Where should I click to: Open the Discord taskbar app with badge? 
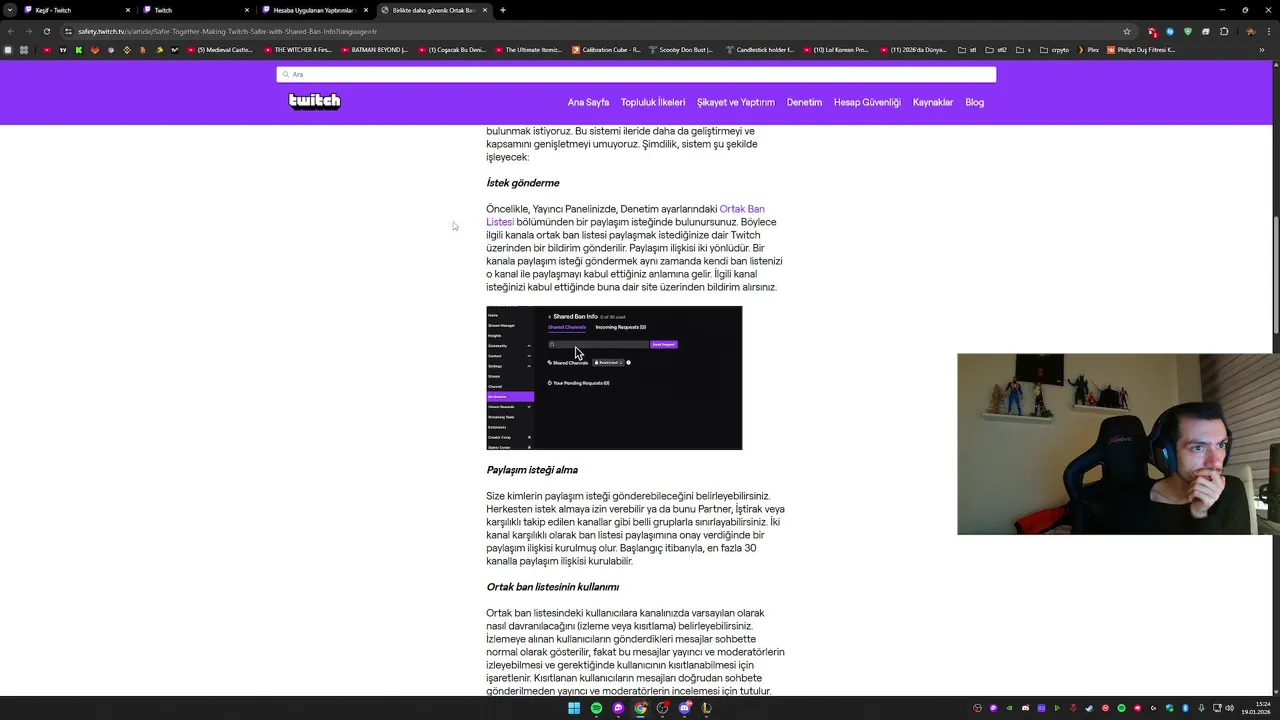pyautogui.click(x=685, y=708)
